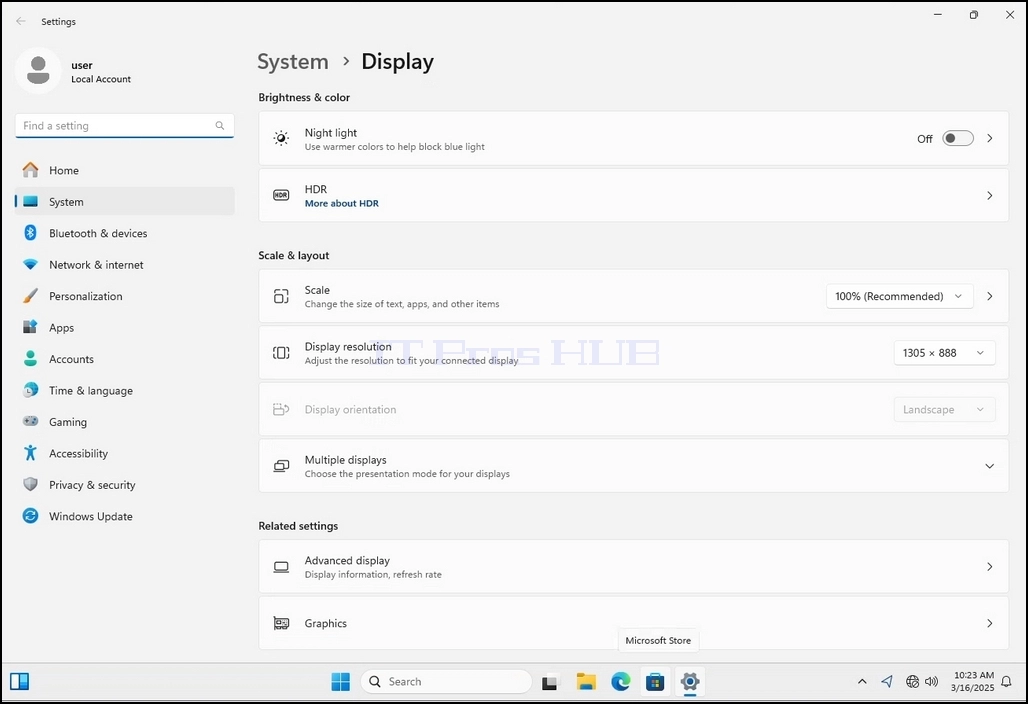Click the Night light sun icon
Screen dimensions: 1028x704
pos(281,138)
